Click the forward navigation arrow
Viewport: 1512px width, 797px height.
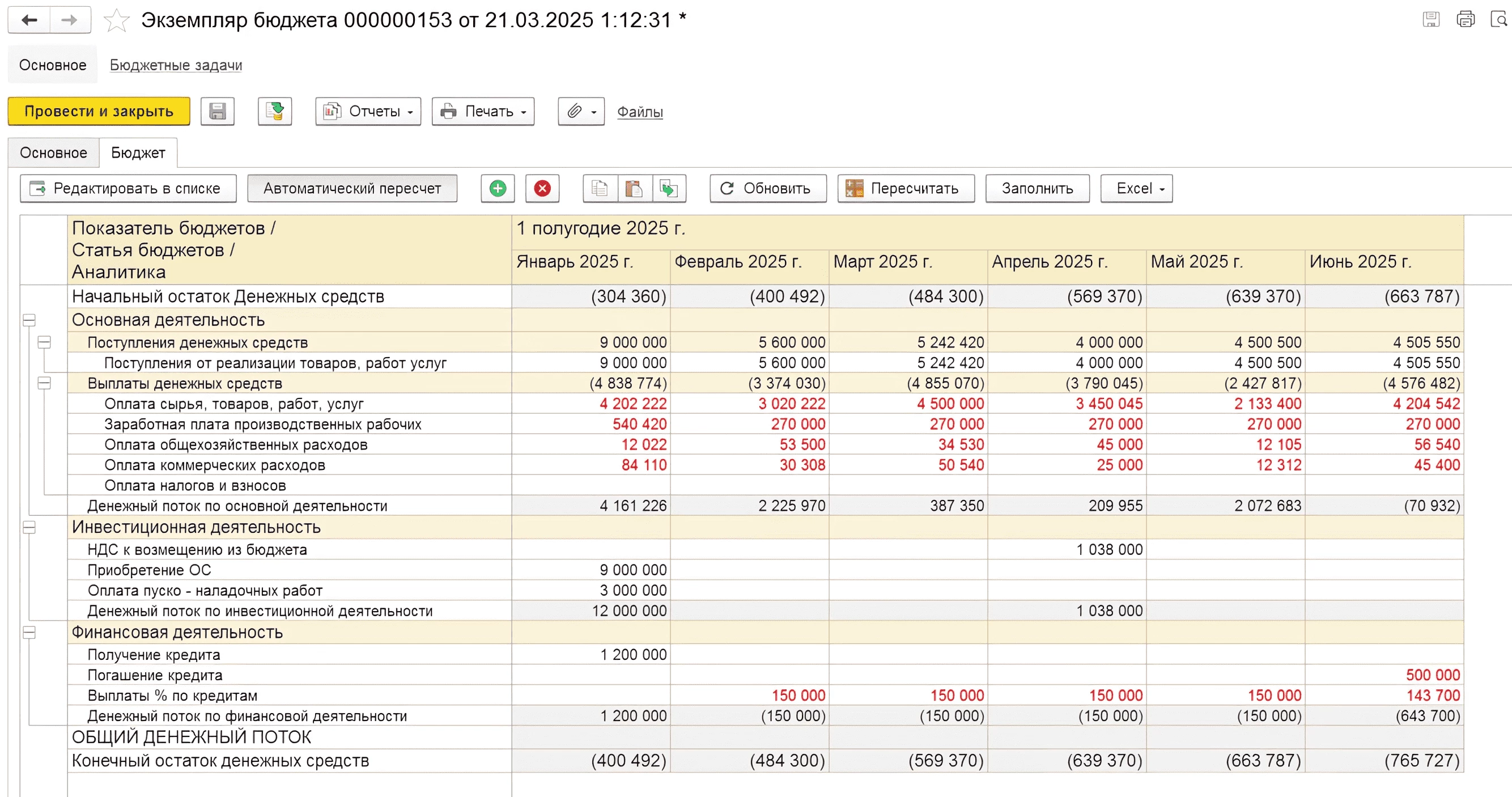coord(70,20)
